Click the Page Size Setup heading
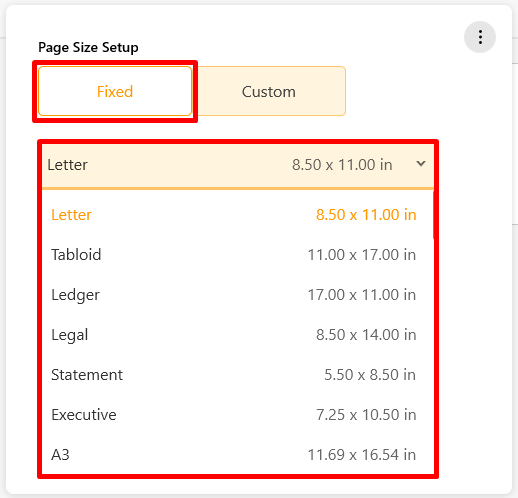Screen dimensions: 518x498 pyautogui.click(x=88, y=47)
